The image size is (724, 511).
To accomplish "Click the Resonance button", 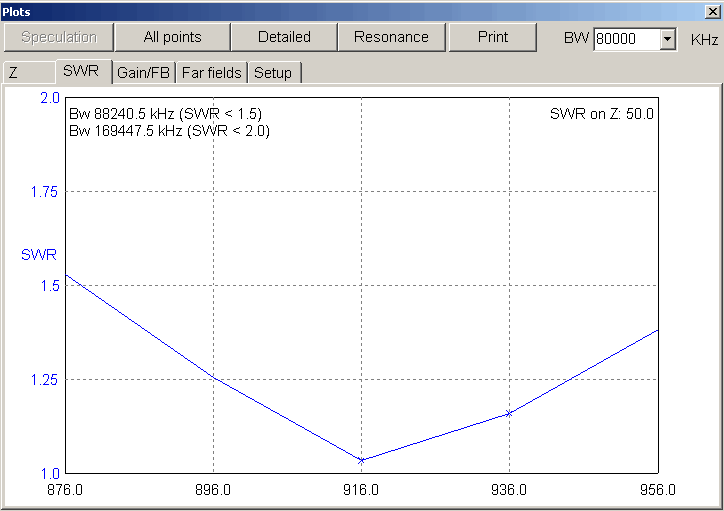I will tap(392, 37).
